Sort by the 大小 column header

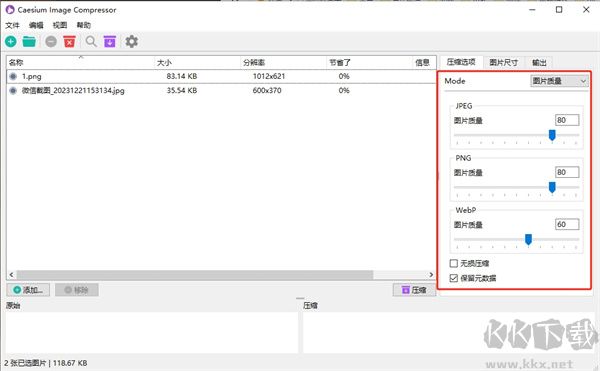(197, 62)
